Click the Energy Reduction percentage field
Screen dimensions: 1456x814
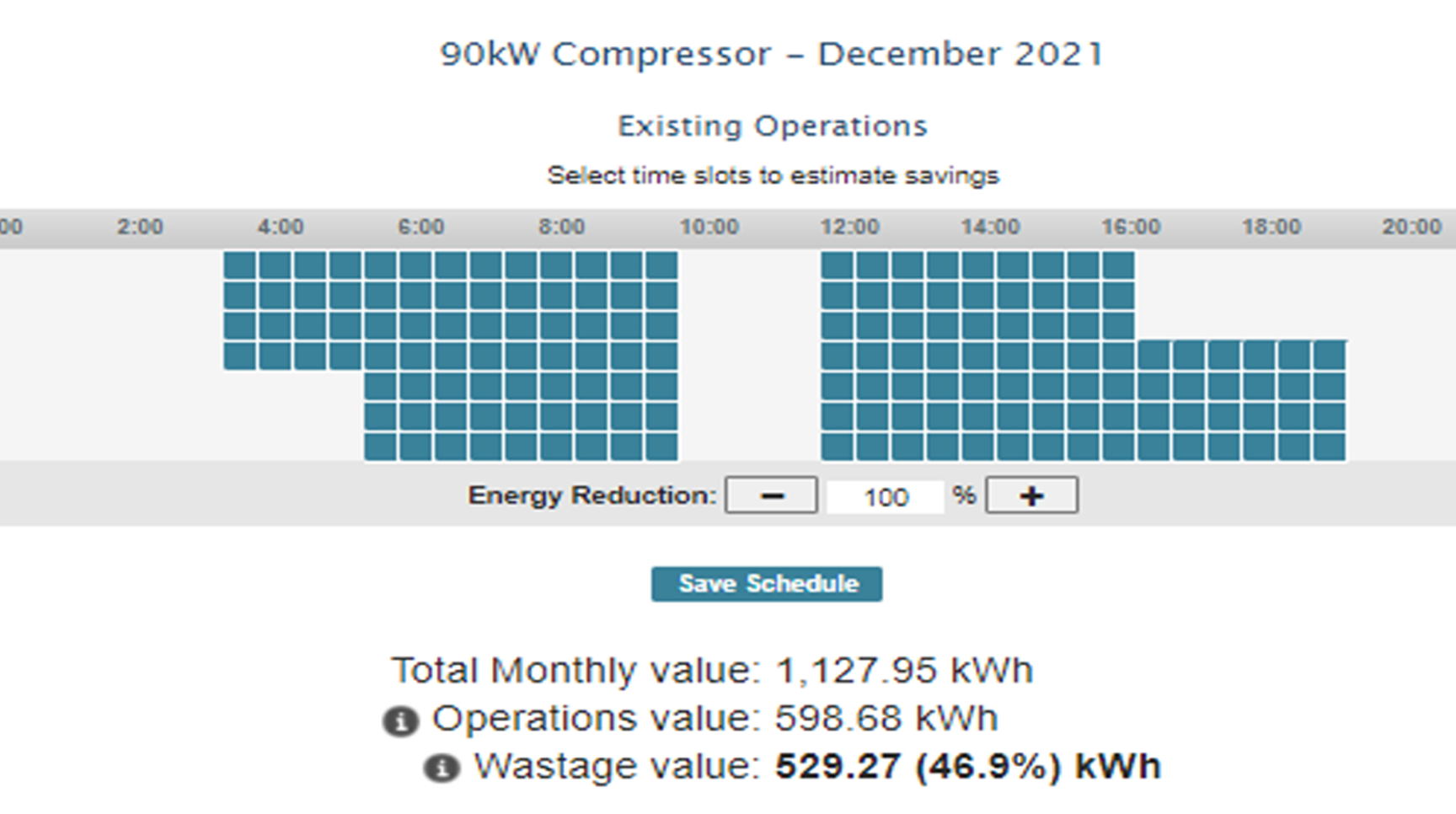(886, 496)
